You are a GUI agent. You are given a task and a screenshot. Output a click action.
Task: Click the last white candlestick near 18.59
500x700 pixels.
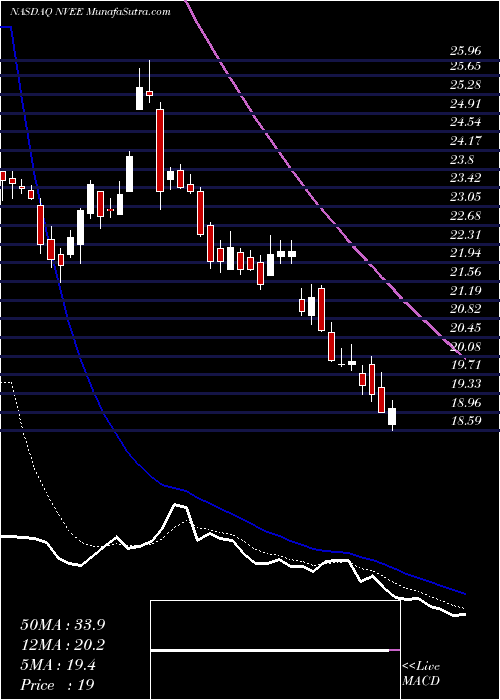pos(392,416)
